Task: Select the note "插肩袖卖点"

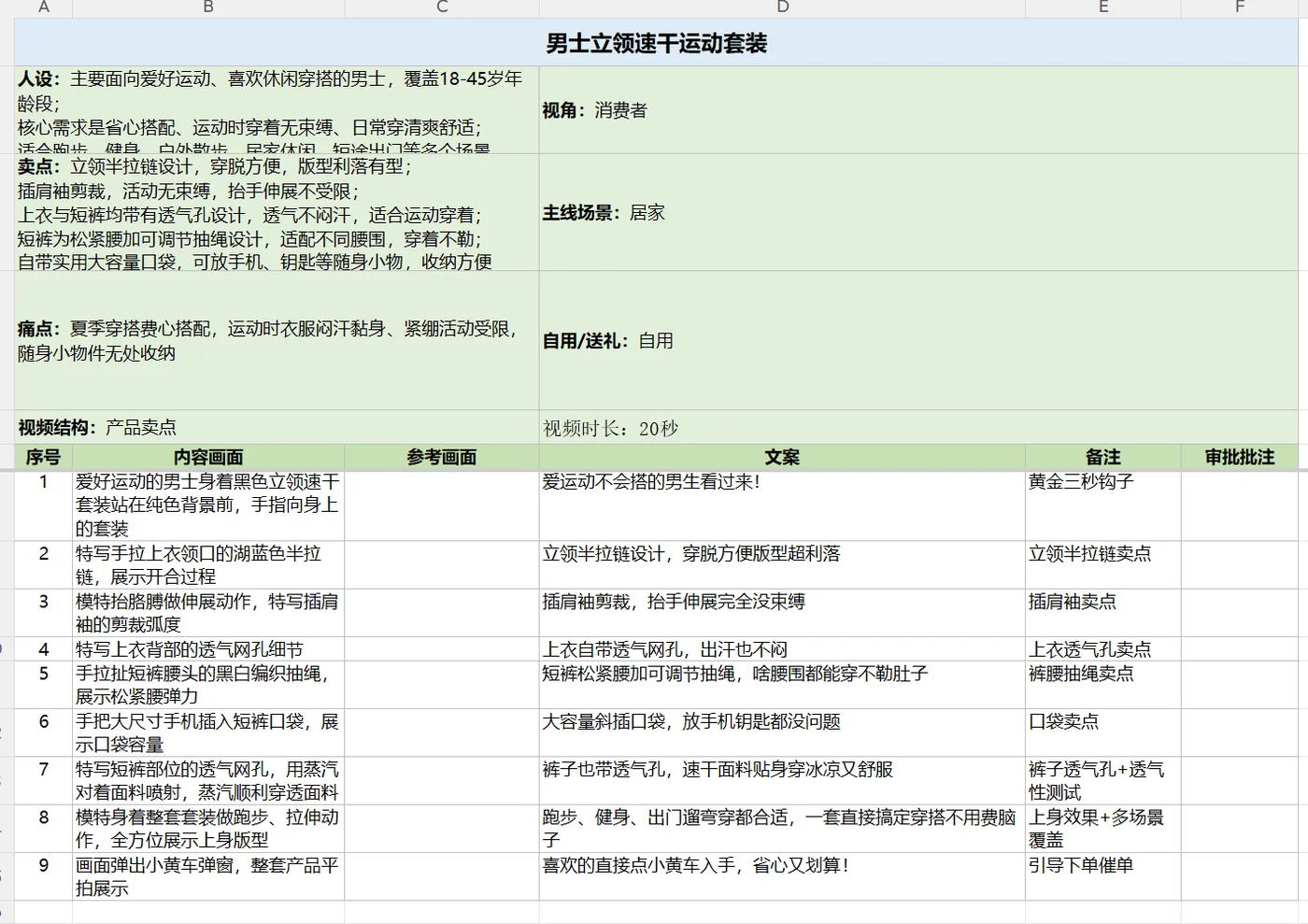Action: (1073, 602)
